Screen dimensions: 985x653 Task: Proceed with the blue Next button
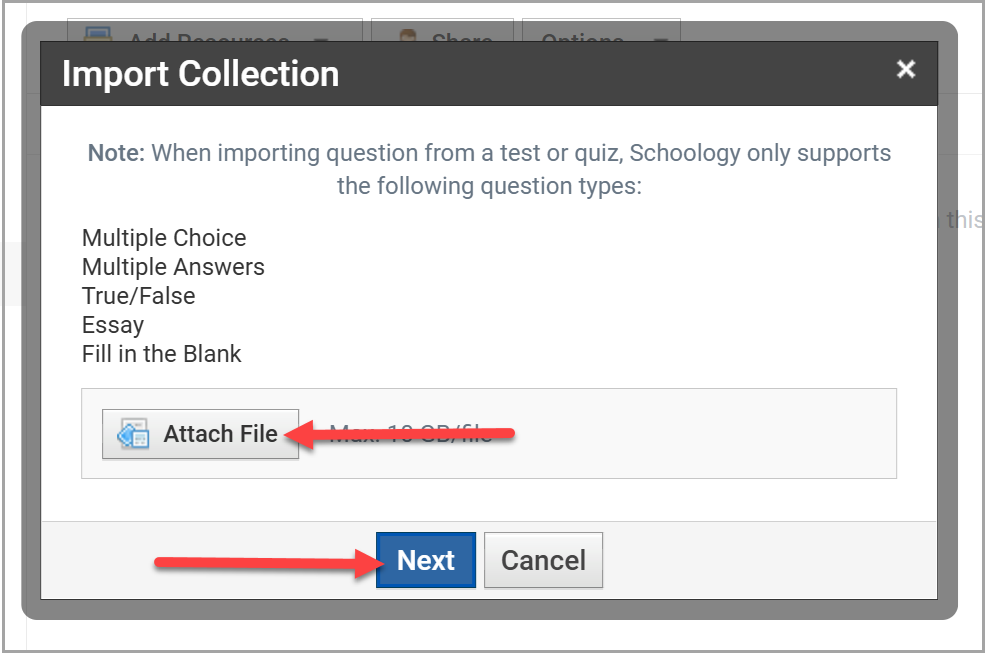click(x=426, y=560)
